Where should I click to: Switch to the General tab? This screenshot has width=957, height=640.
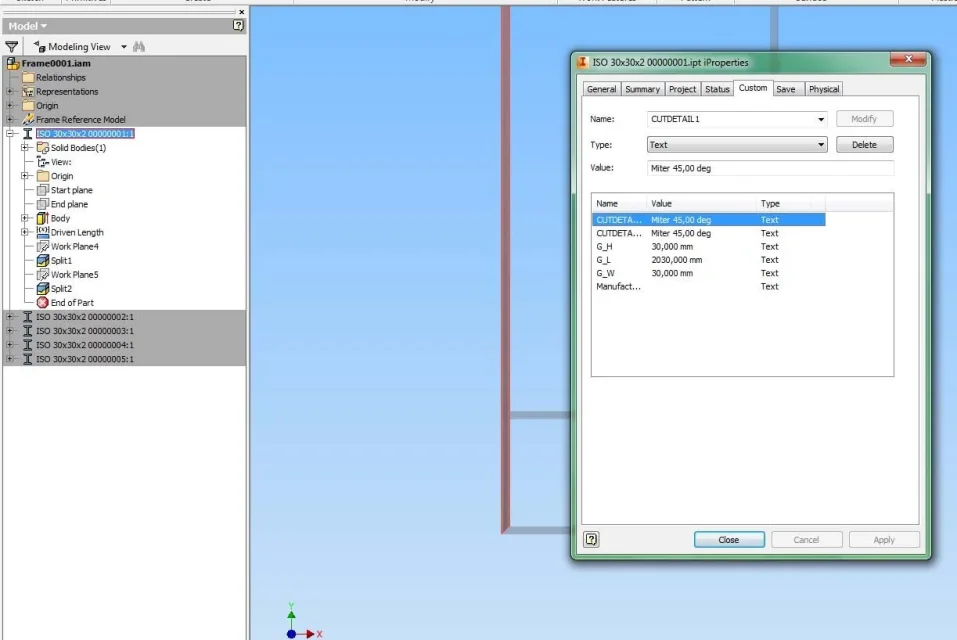tap(601, 89)
